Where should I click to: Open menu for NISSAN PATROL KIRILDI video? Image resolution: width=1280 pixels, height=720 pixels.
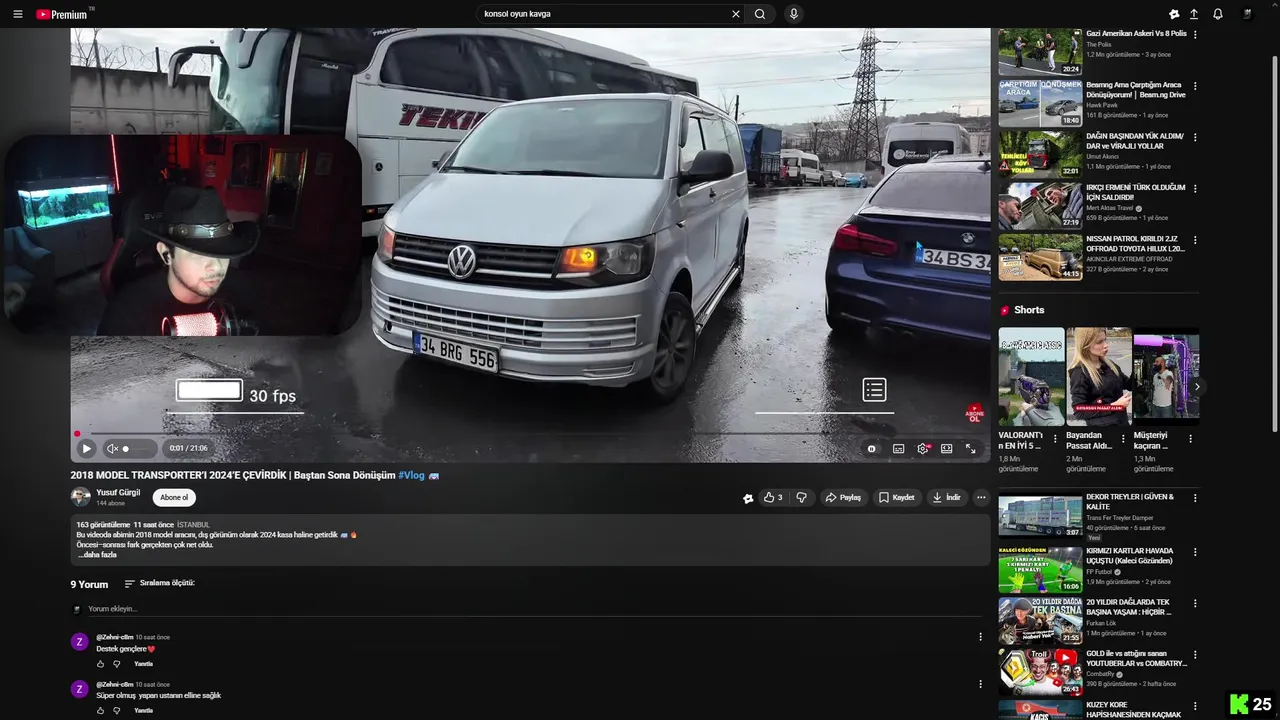click(x=1195, y=239)
